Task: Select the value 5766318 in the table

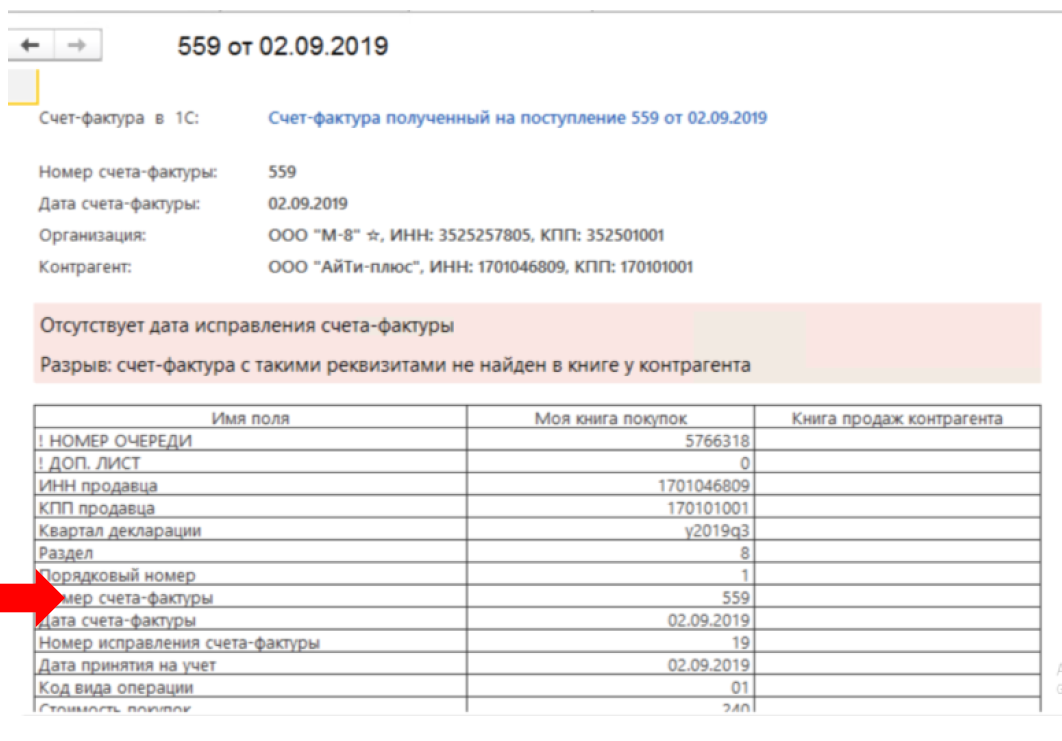Action: pyautogui.click(x=717, y=441)
